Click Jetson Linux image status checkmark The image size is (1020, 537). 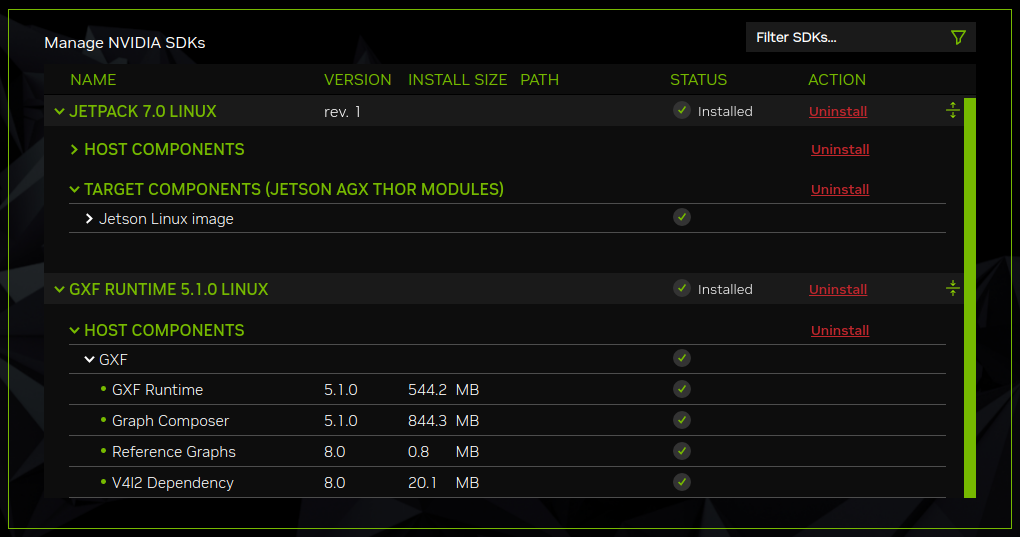[682, 217]
